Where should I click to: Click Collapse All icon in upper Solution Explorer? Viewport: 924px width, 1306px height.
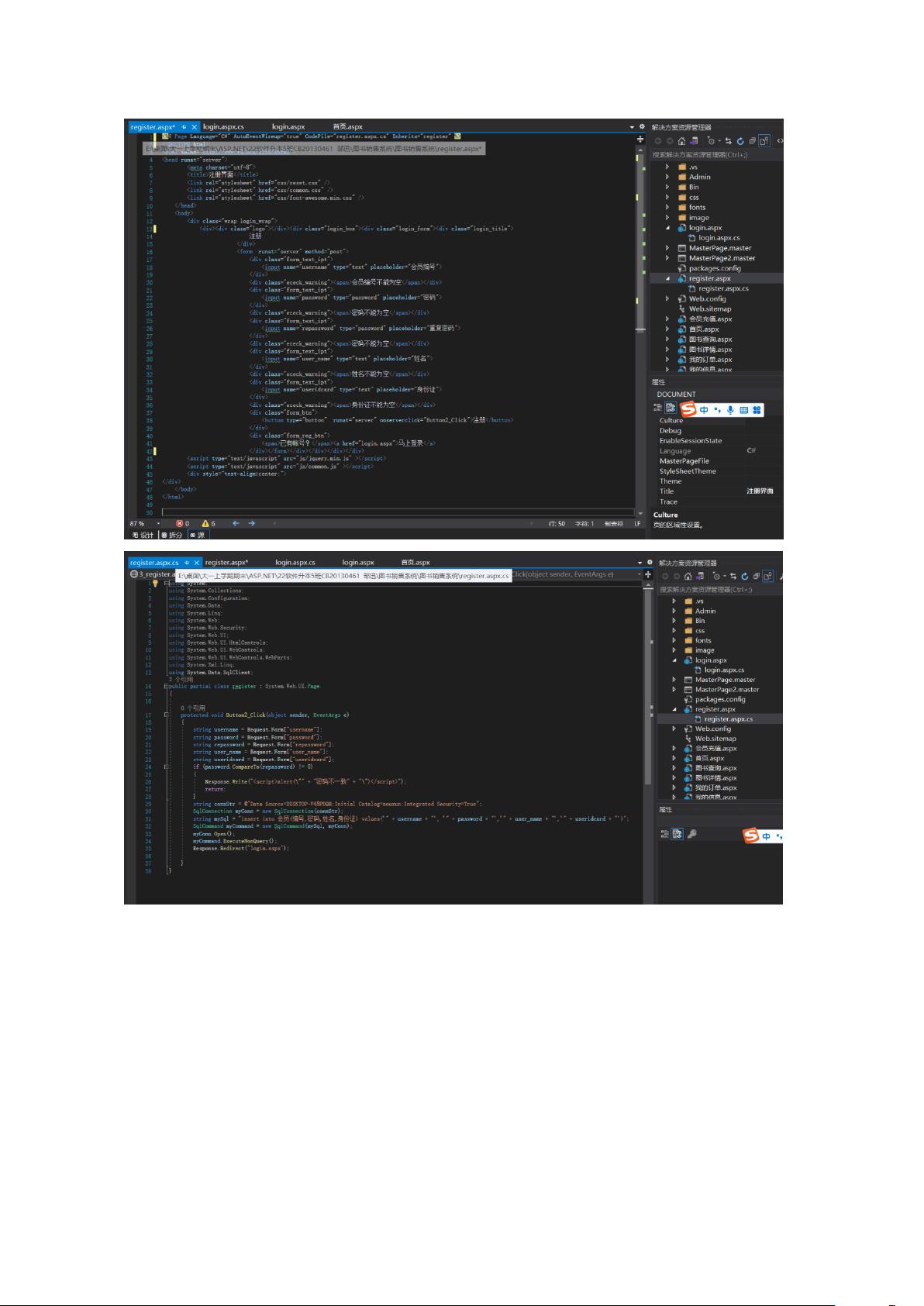coord(752,141)
